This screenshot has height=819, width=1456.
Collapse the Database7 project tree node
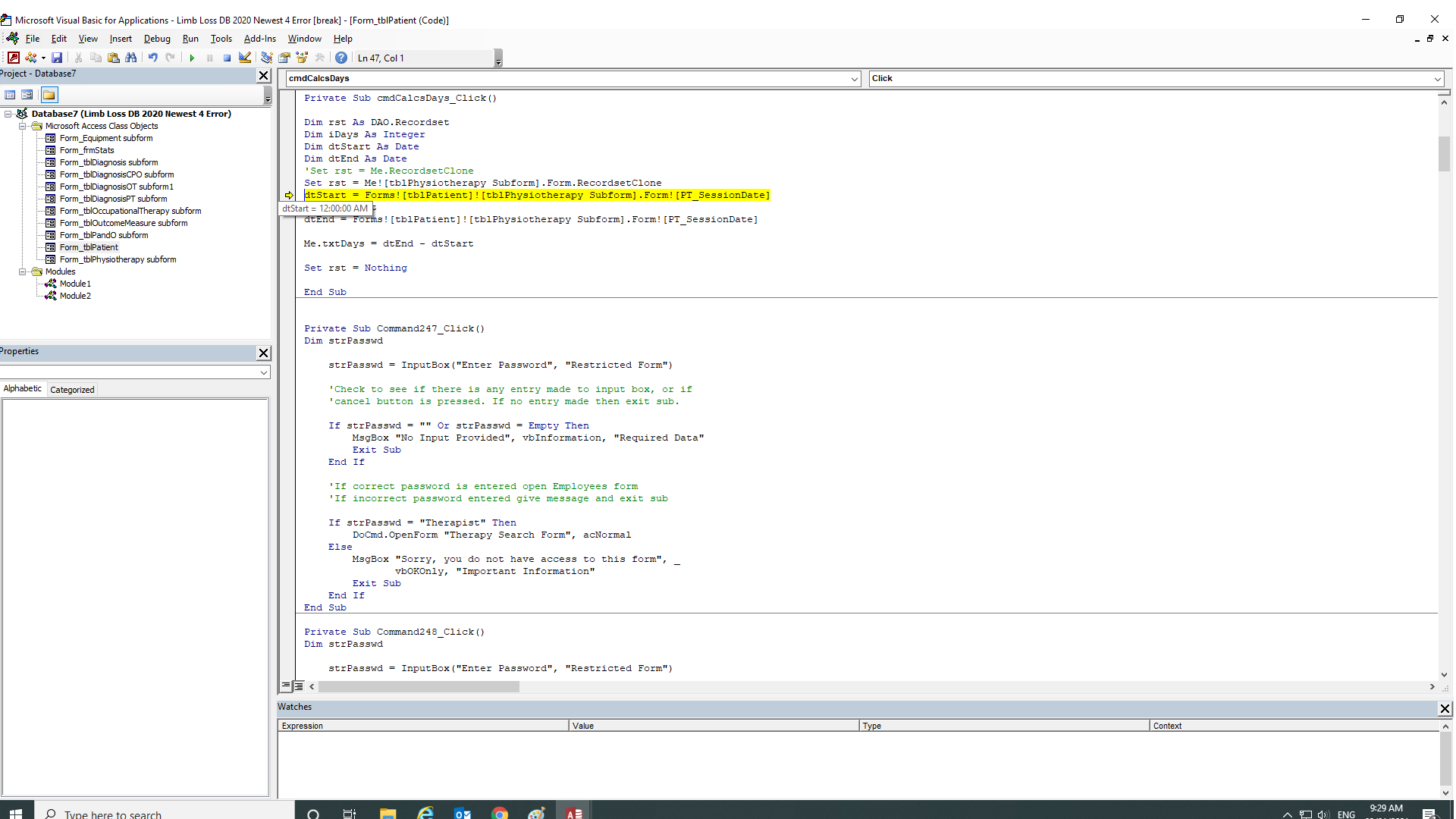click(x=8, y=114)
